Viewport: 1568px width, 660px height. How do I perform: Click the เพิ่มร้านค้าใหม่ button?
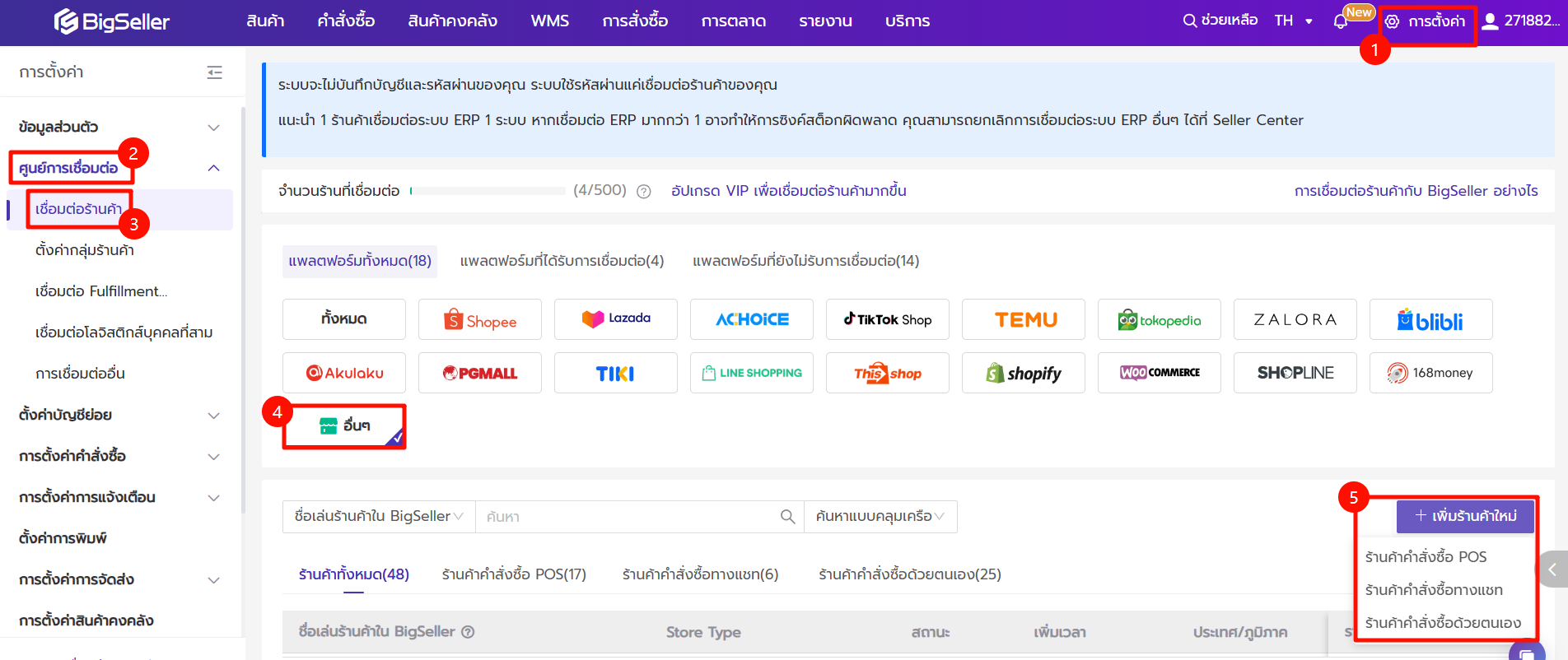click(x=1465, y=516)
